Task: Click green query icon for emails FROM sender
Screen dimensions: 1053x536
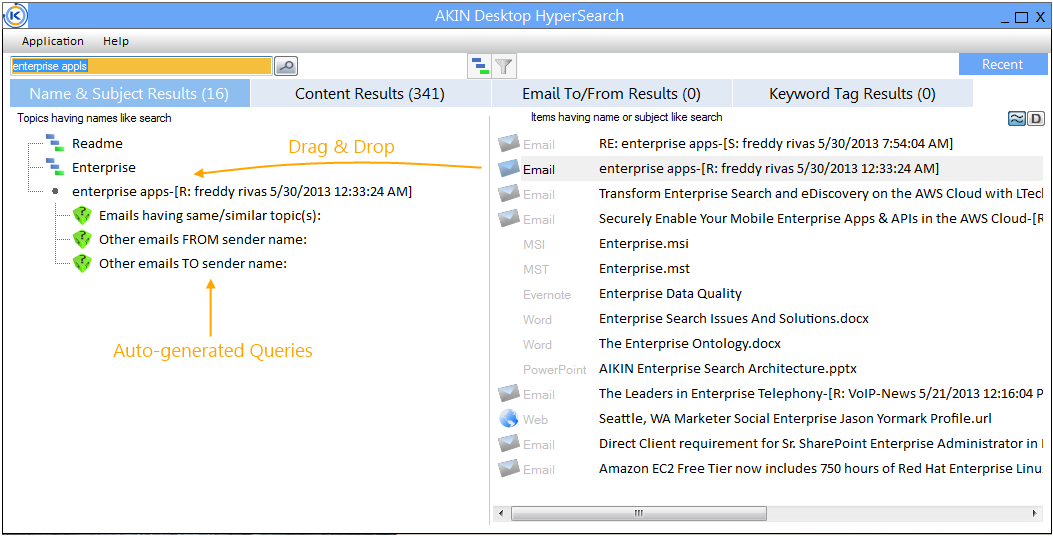Action: click(82, 239)
